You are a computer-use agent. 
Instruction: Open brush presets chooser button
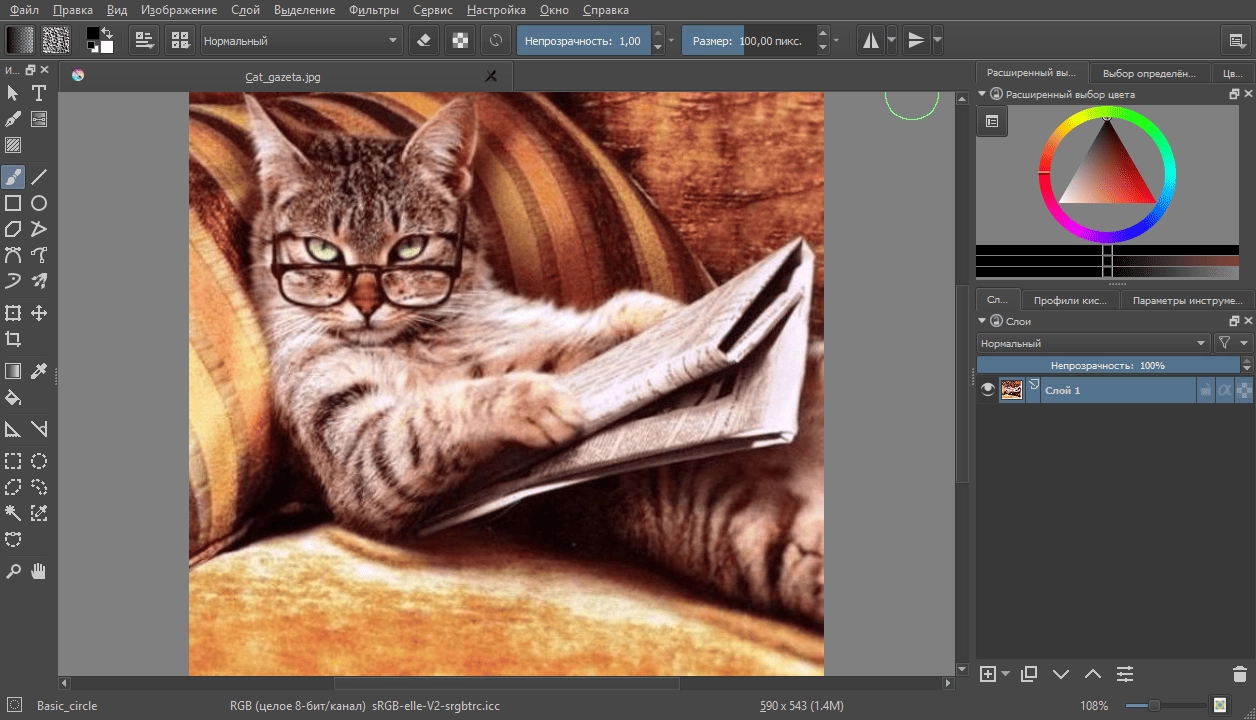[x=181, y=40]
